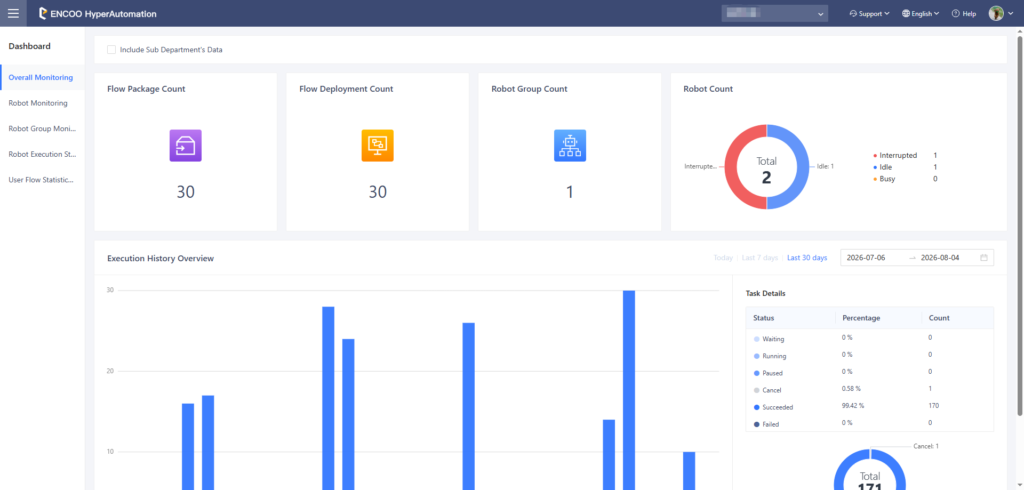Expand the English language dropdown arrow
This screenshot has height=490, width=1024.
[x=936, y=14]
